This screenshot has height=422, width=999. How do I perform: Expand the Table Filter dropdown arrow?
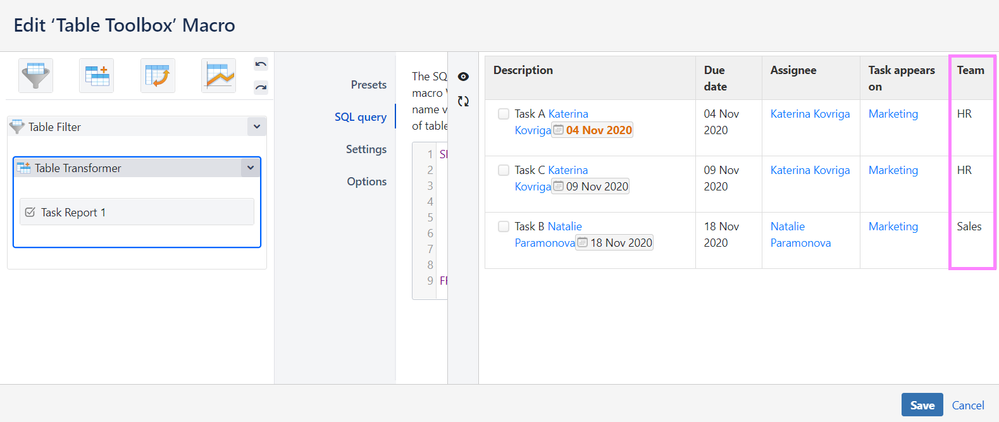pyautogui.click(x=255, y=127)
